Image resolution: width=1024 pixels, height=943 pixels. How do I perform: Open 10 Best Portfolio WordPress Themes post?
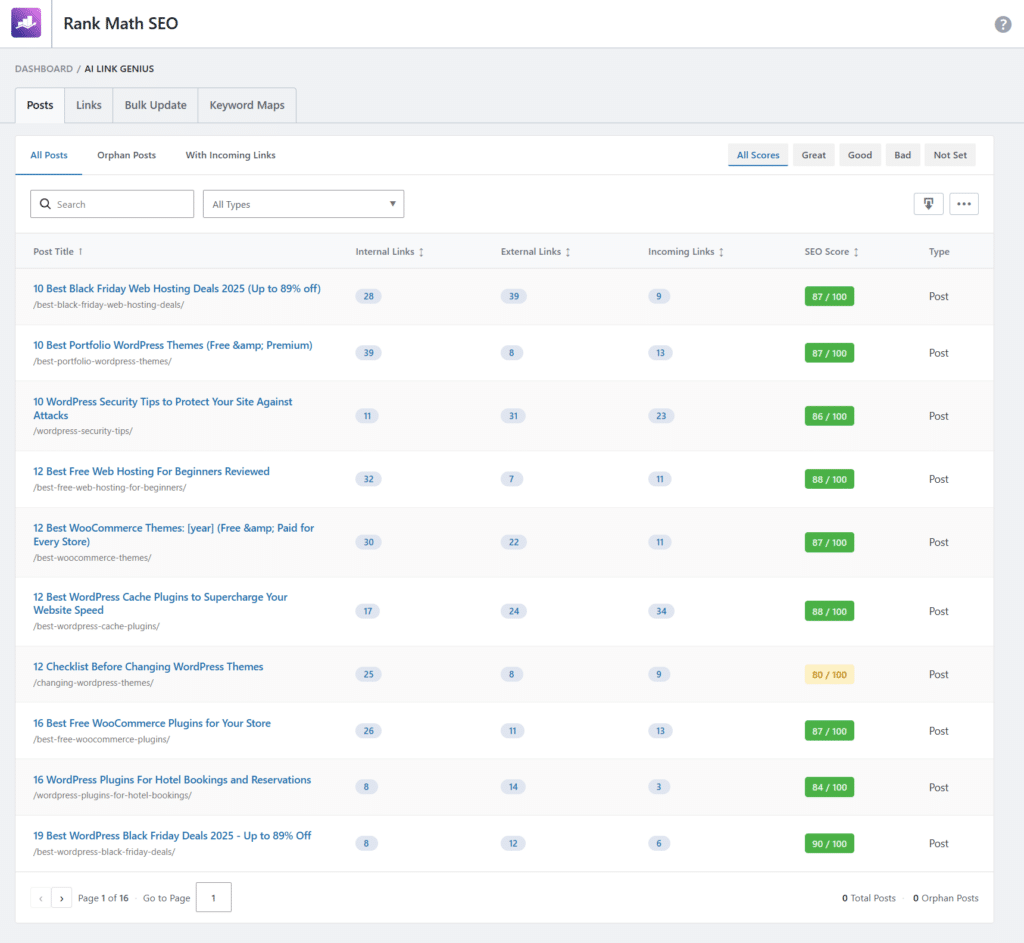[x=173, y=345]
